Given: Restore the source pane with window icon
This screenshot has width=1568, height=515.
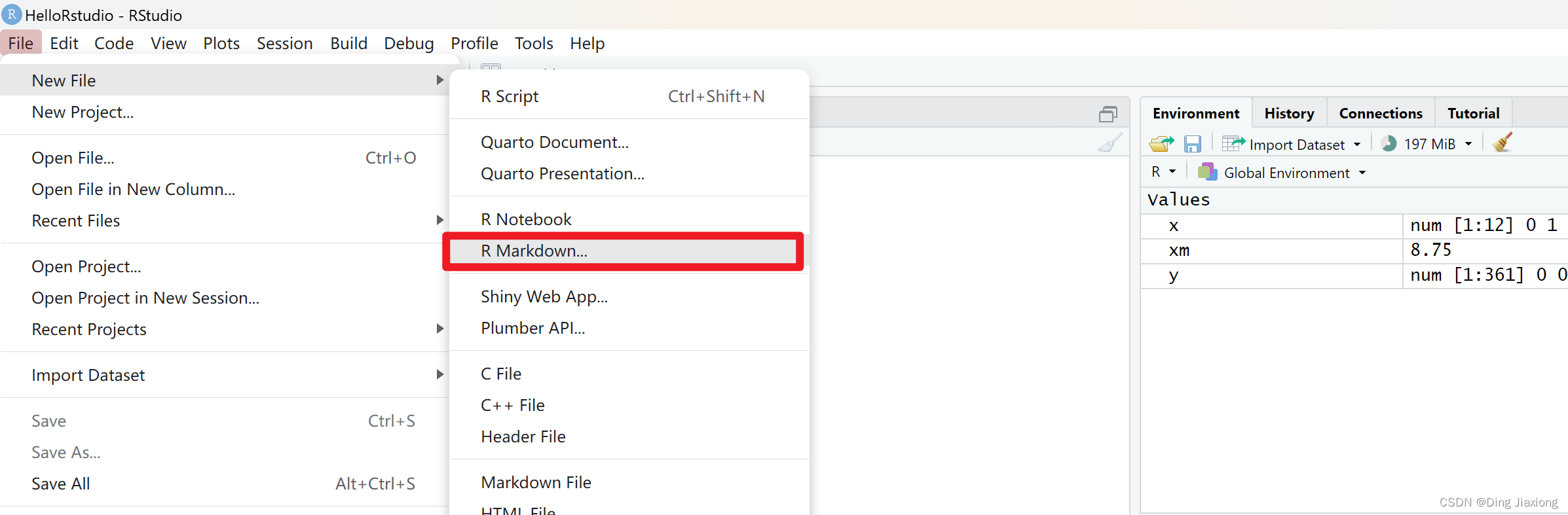Looking at the screenshot, I should point(1108,114).
